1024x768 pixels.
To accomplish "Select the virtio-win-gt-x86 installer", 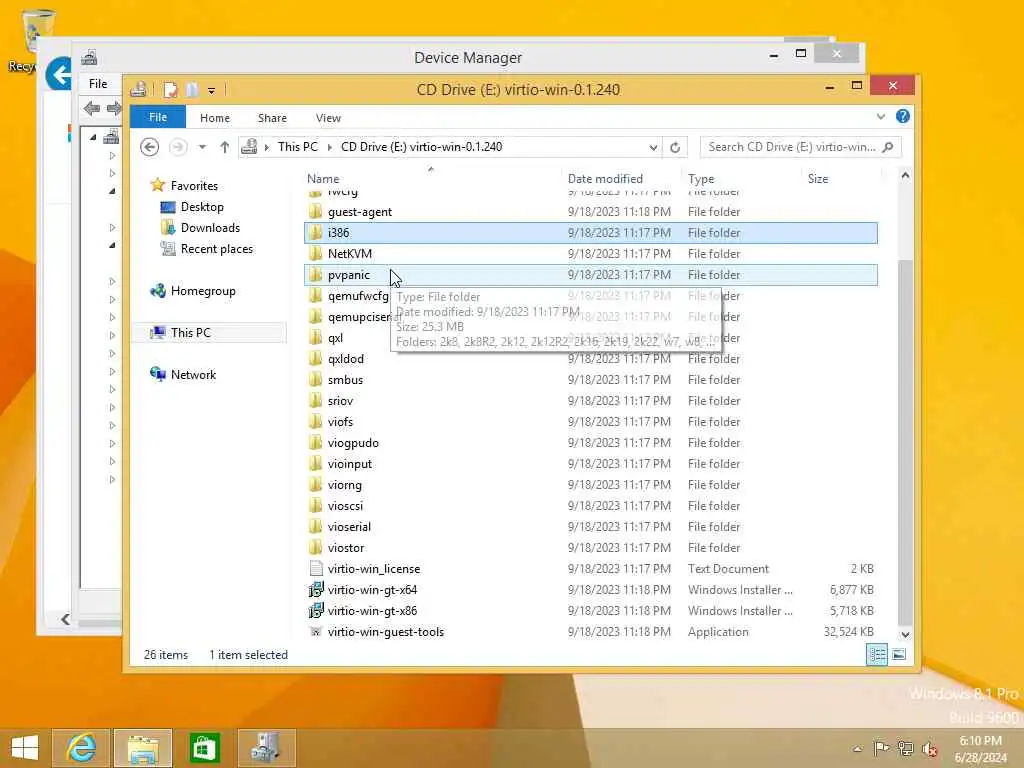I will click(590, 611).
